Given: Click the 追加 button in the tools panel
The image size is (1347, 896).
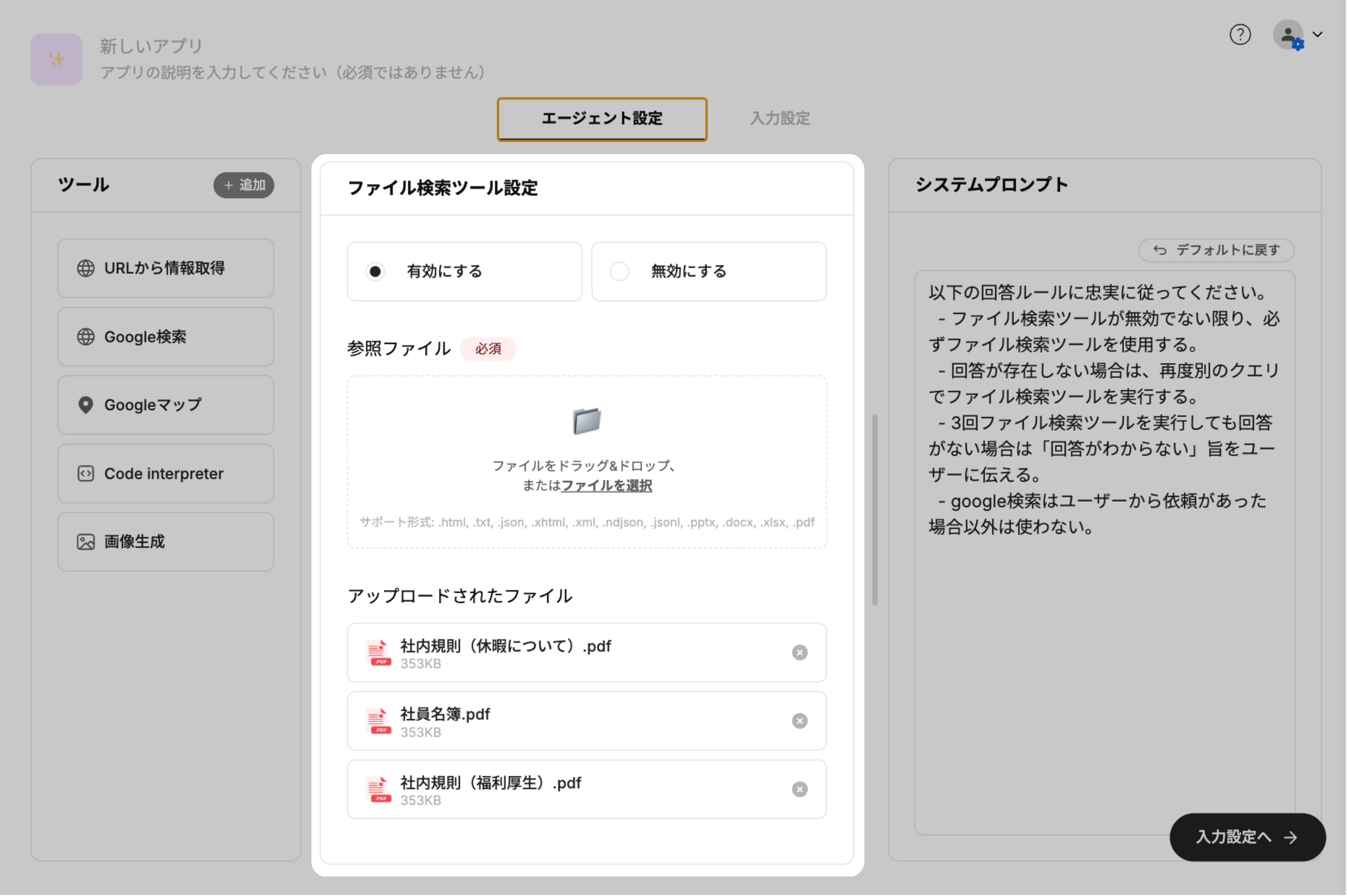Looking at the screenshot, I should click(x=244, y=185).
